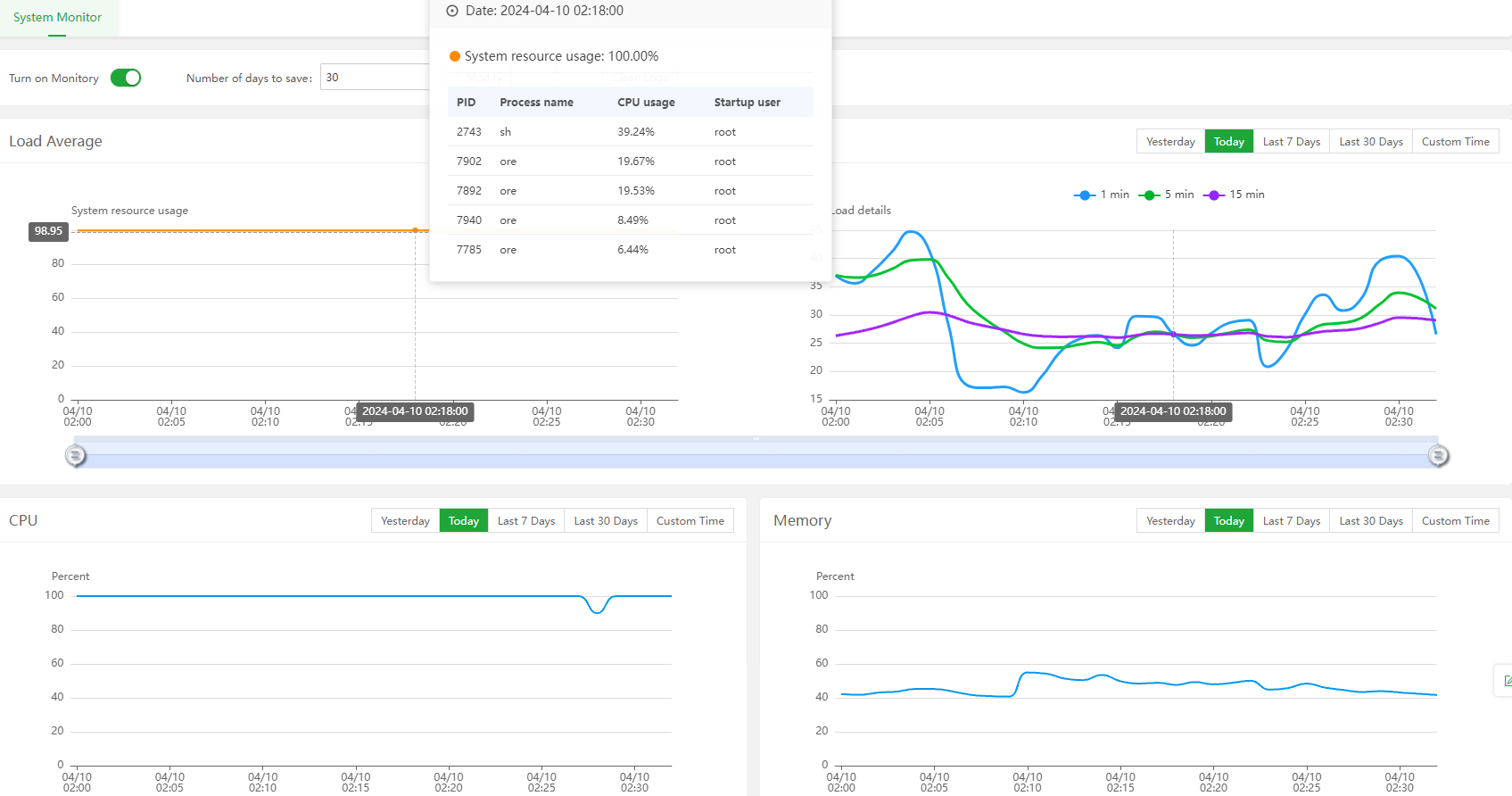Viewport: 1512px width, 796px height.
Task: Select Today in the CPU panel
Action: (x=463, y=521)
